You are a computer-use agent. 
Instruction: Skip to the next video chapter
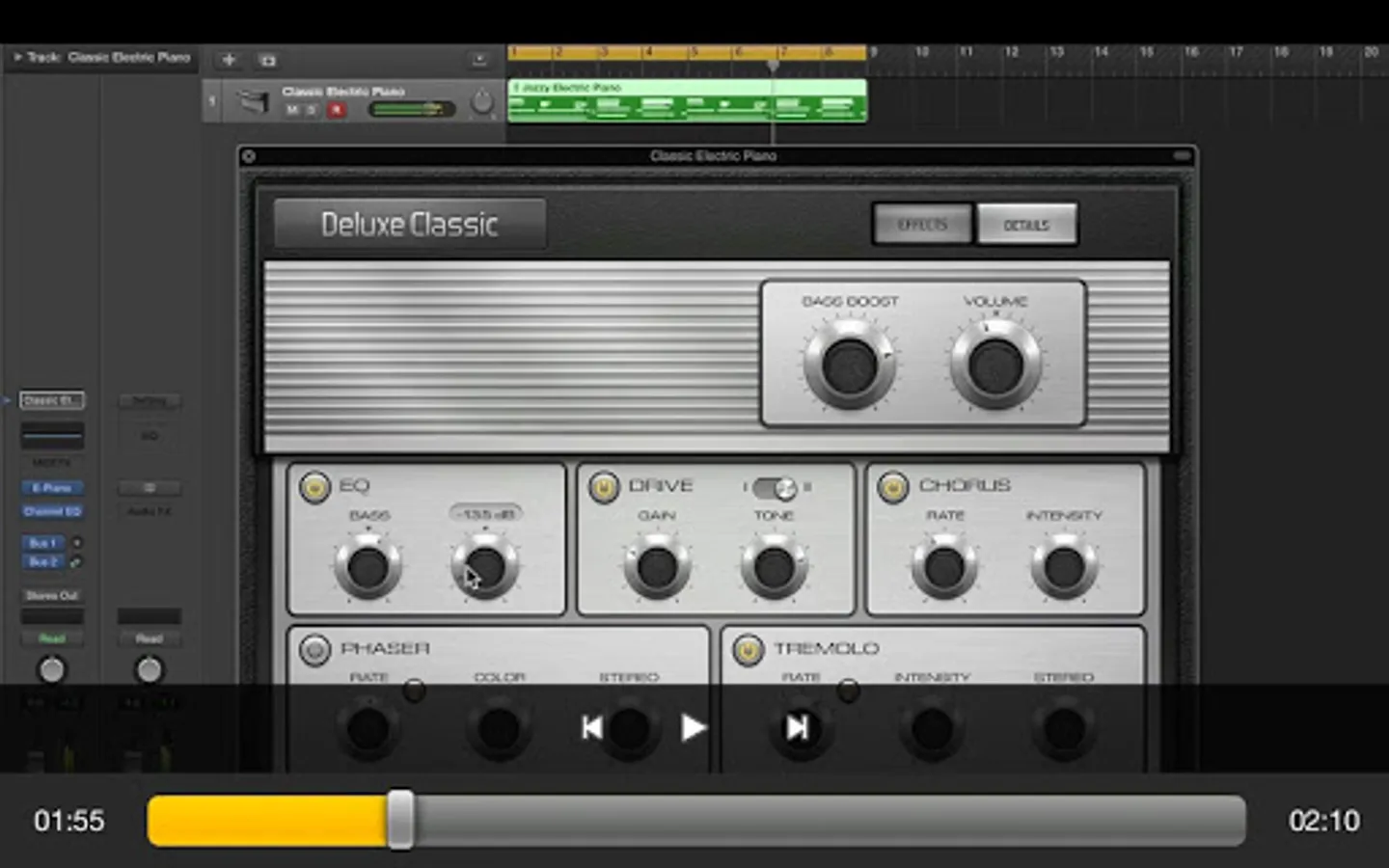point(797,727)
